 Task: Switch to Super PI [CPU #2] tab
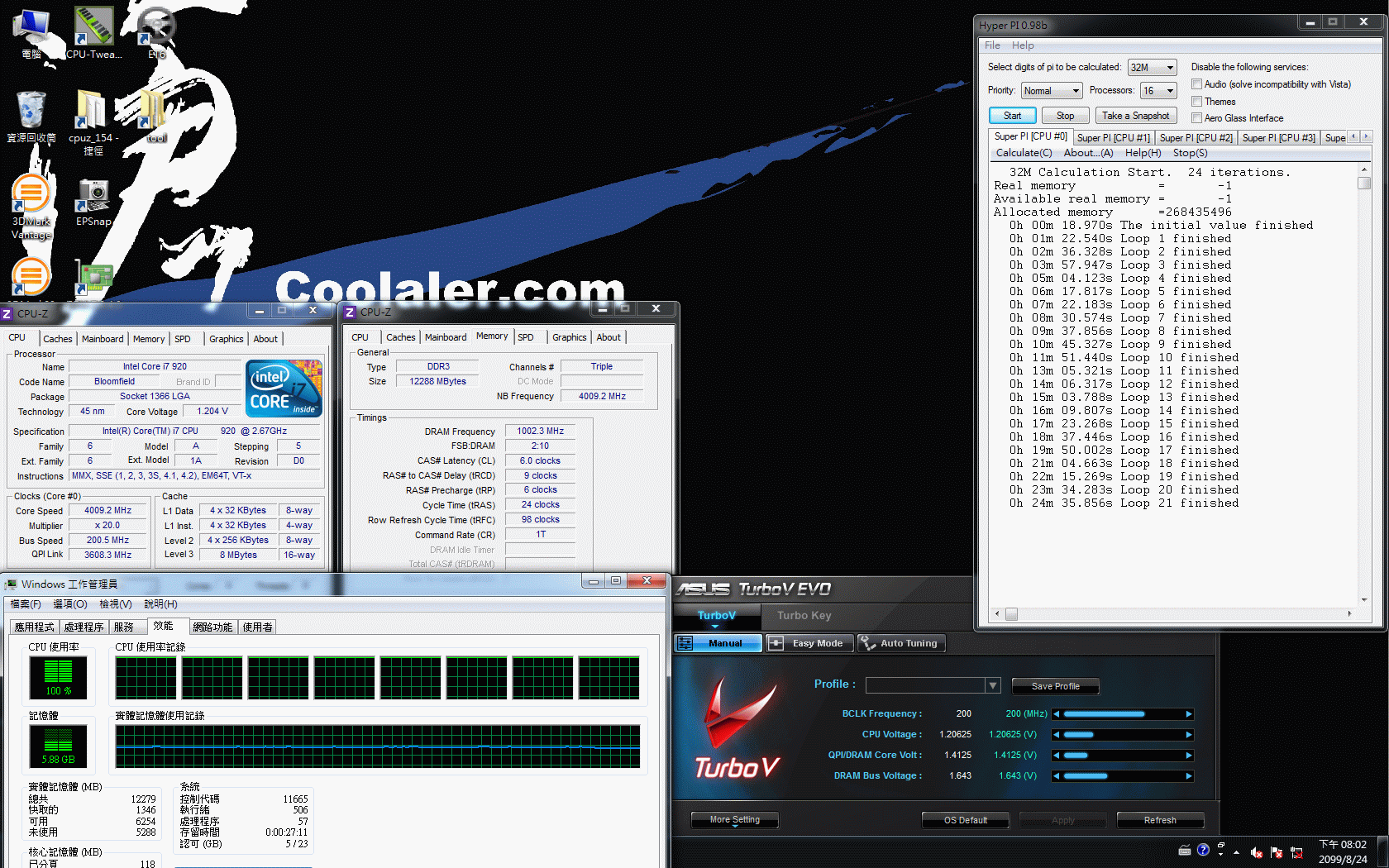pos(1196,138)
